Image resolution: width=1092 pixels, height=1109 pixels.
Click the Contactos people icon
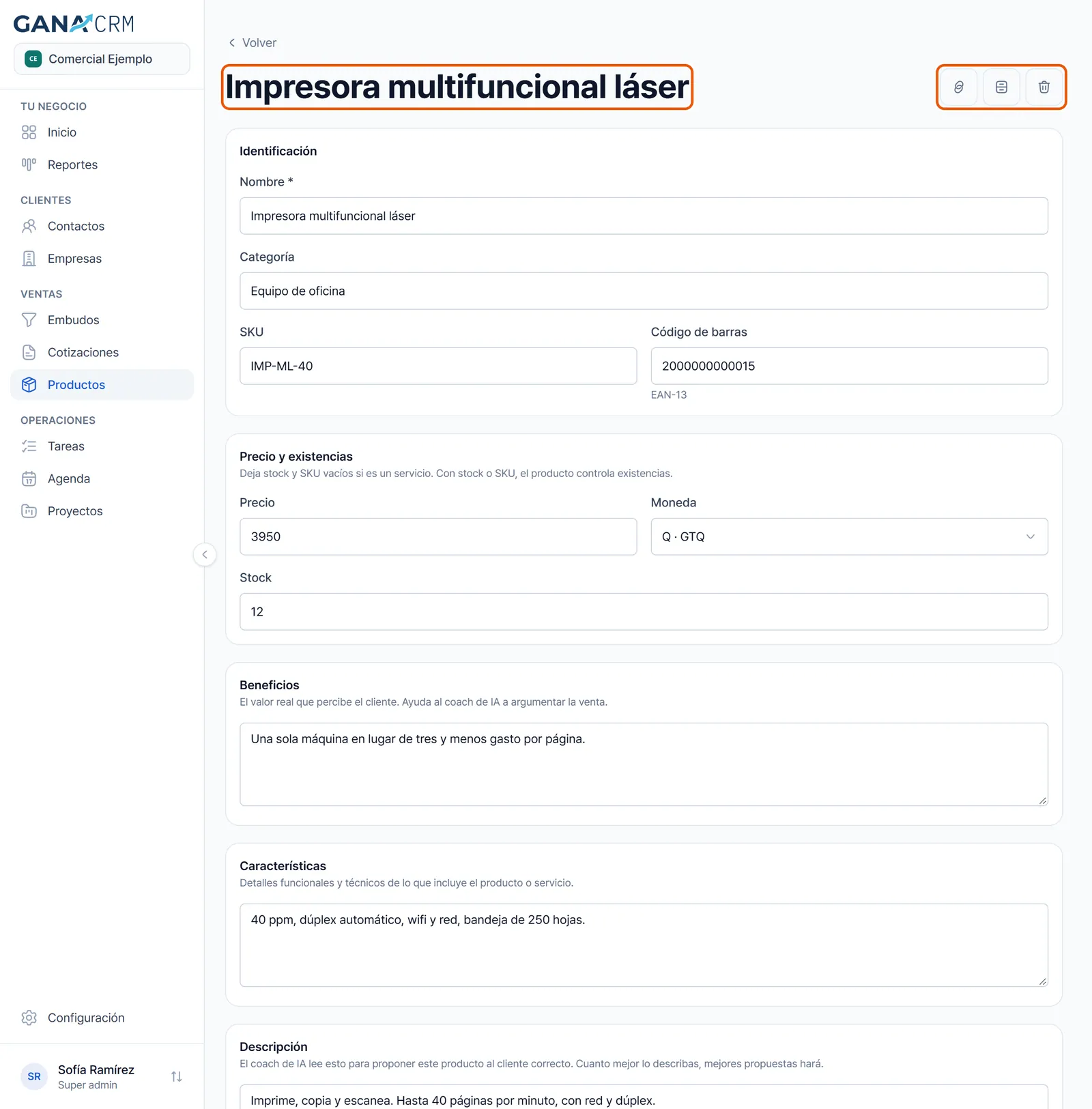tap(29, 226)
